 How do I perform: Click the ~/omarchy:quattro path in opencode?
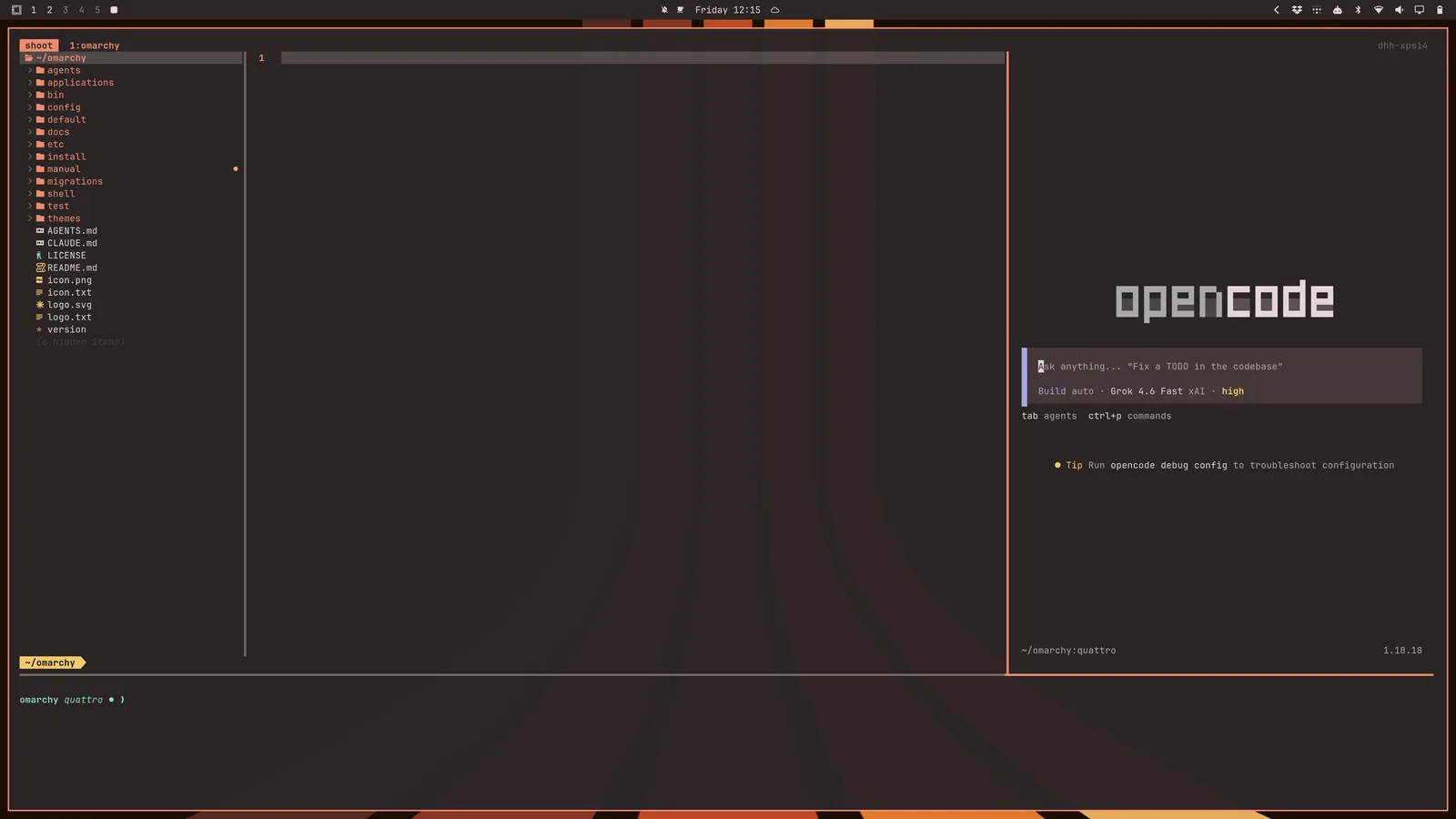(1068, 651)
